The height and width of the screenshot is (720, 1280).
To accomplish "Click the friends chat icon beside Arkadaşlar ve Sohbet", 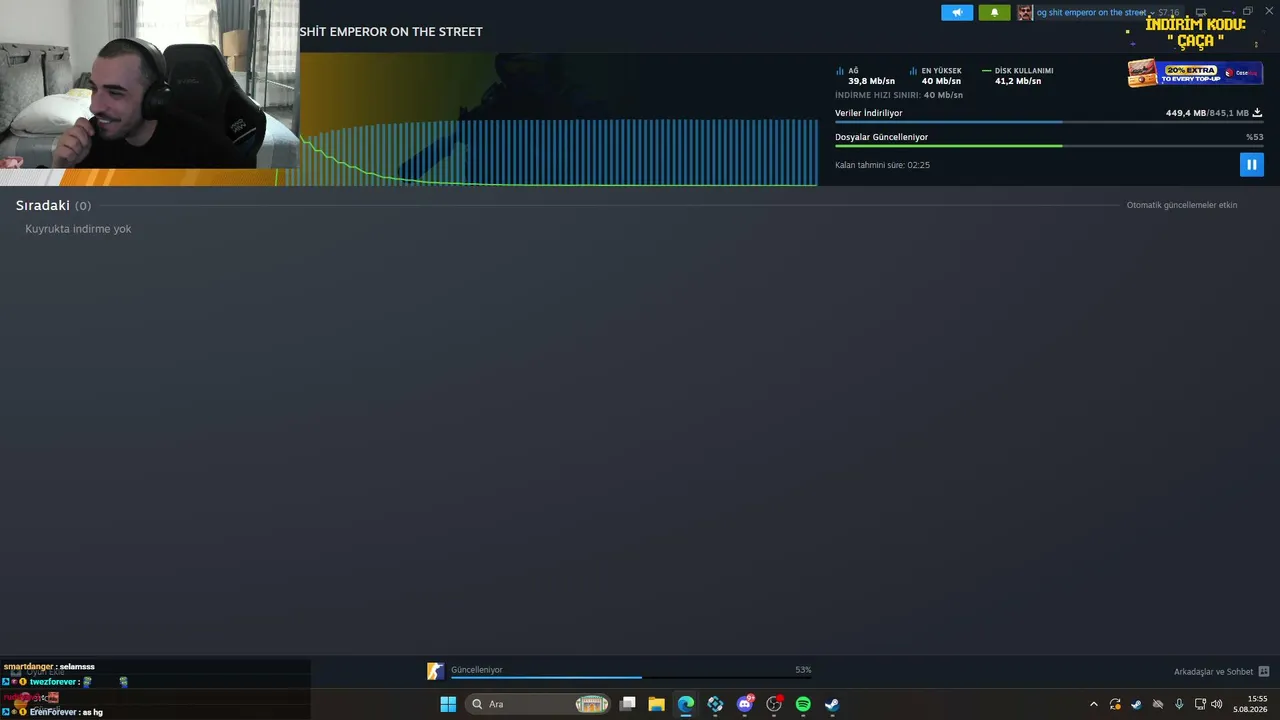I will 1263,672.
